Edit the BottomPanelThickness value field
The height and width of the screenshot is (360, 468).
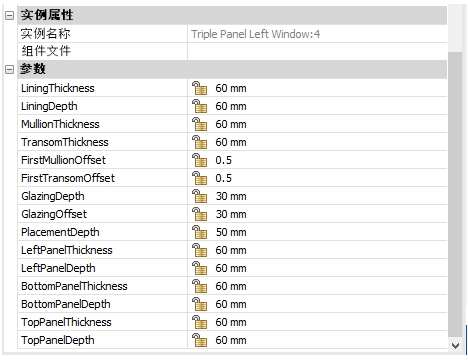point(317,286)
